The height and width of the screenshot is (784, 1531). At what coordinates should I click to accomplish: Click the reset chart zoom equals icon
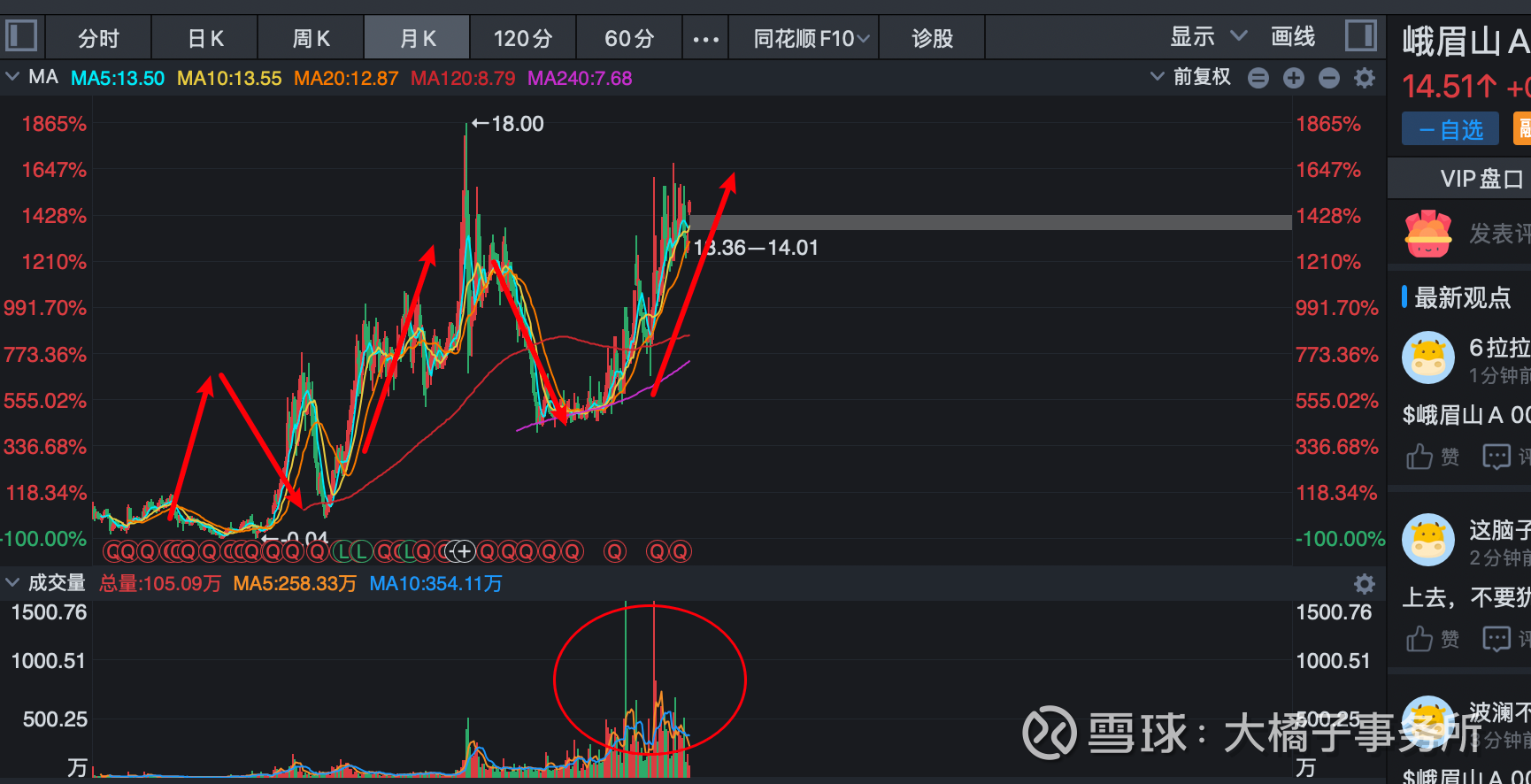[1258, 79]
